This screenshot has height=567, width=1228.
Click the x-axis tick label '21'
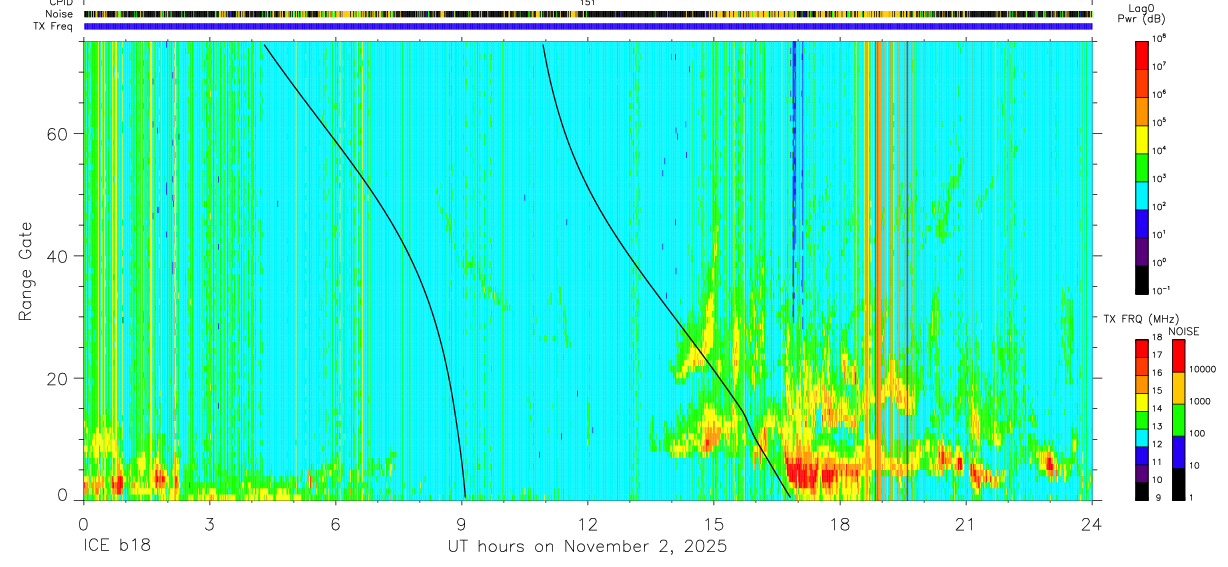click(x=966, y=524)
